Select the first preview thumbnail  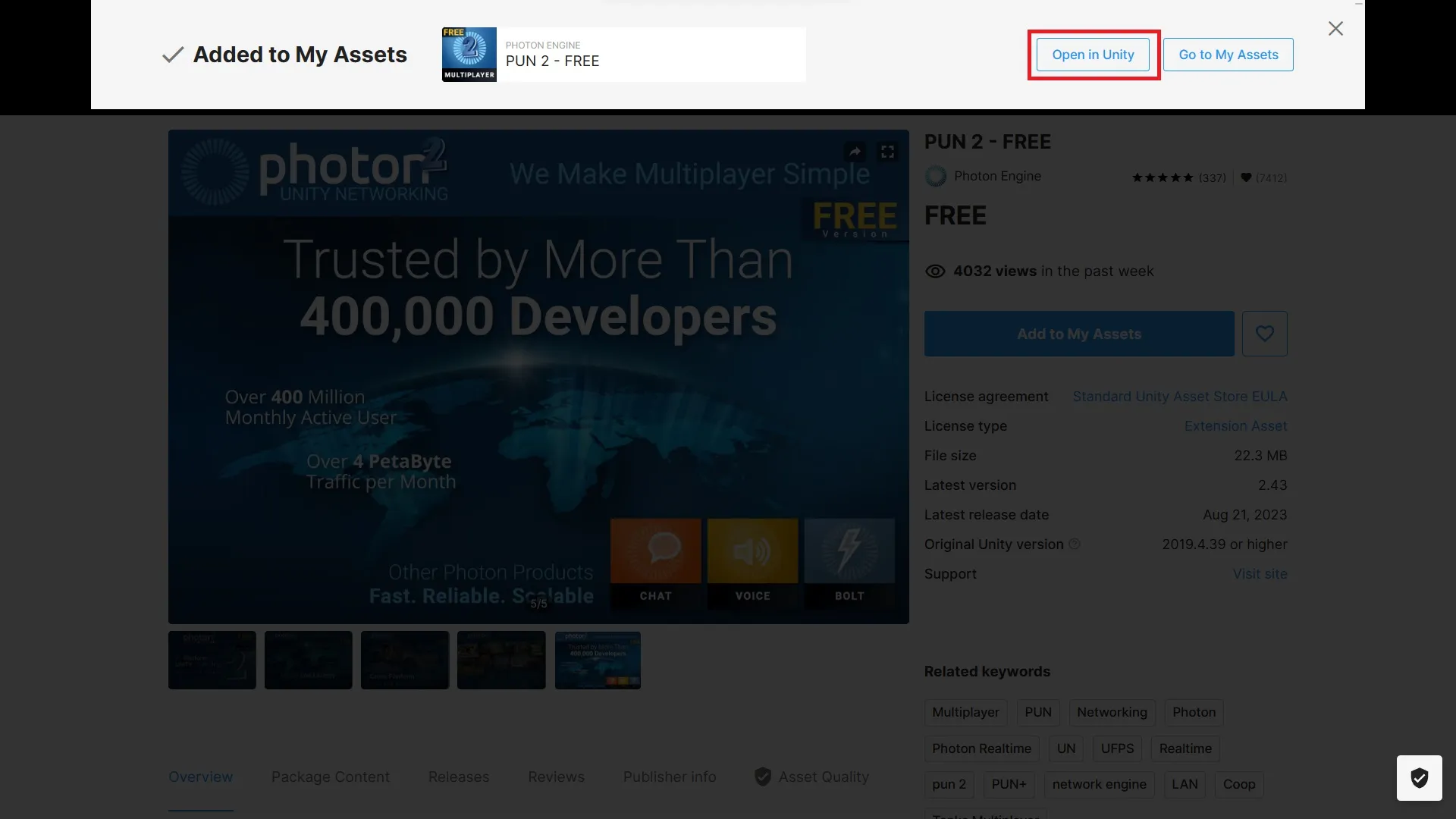(212, 661)
